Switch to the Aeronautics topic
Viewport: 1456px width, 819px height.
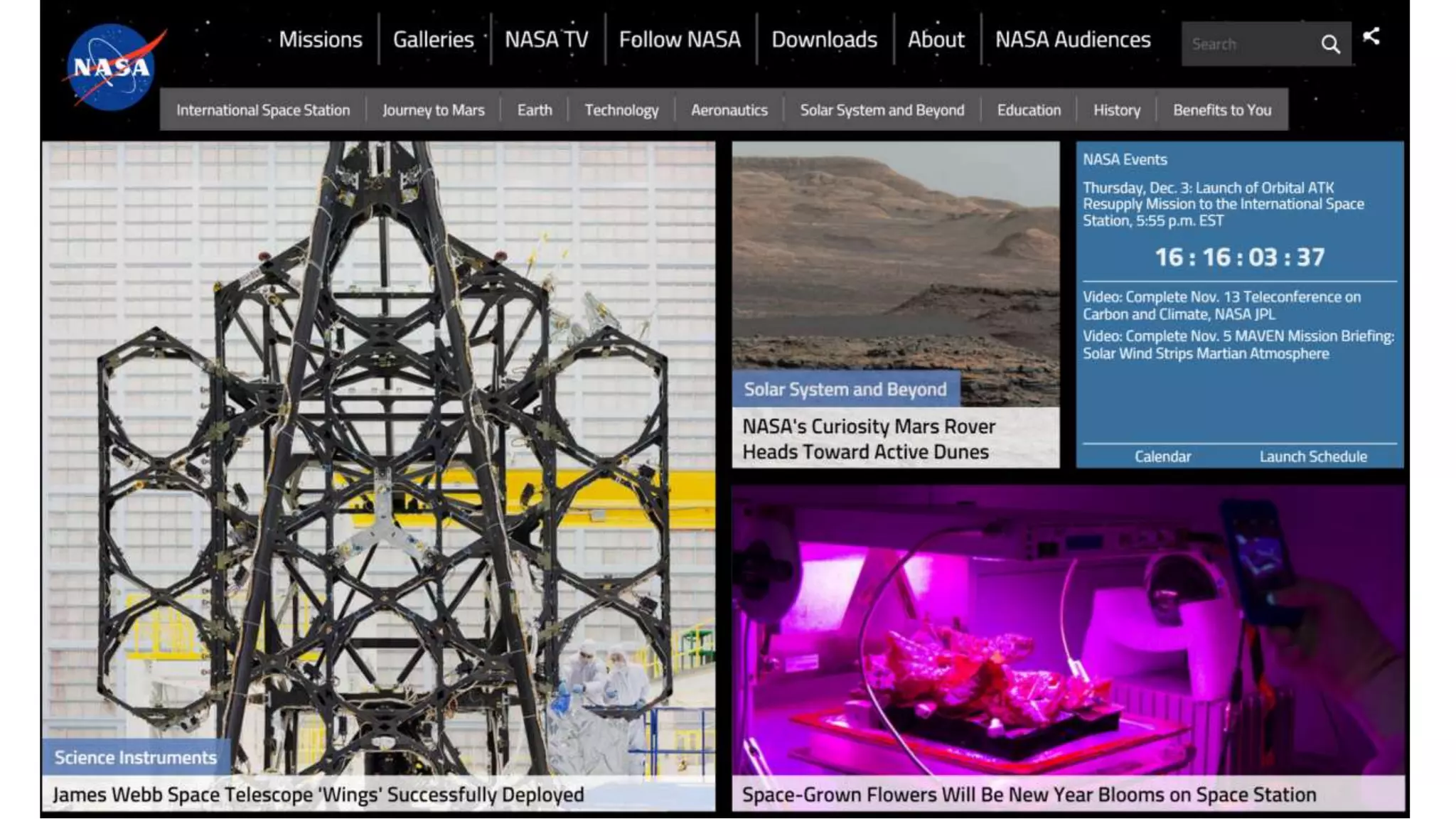(x=729, y=110)
